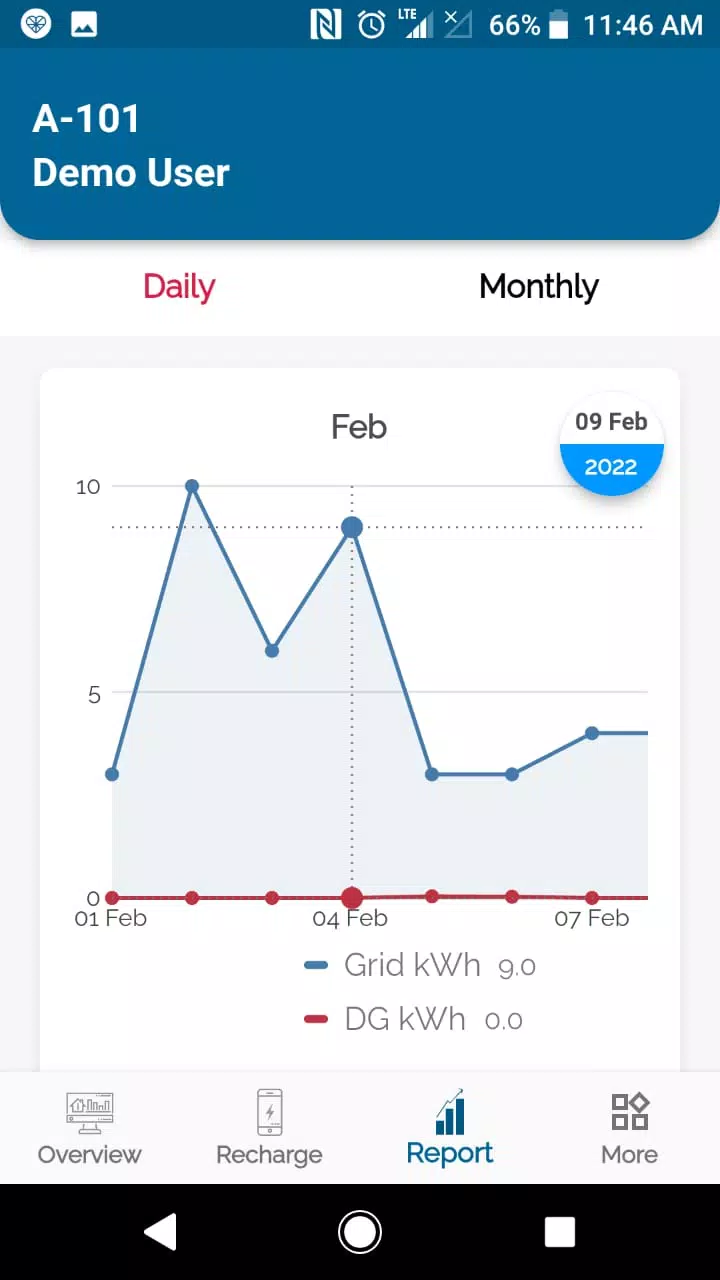This screenshot has height=1280, width=720.
Task: Select the peak data point at 10
Action: 192,487
